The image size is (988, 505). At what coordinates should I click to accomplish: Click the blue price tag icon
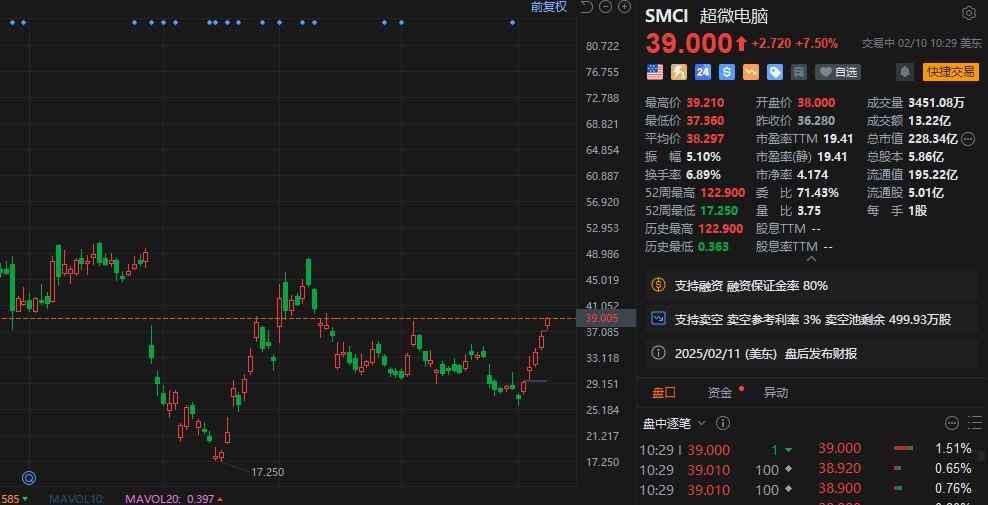774,73
